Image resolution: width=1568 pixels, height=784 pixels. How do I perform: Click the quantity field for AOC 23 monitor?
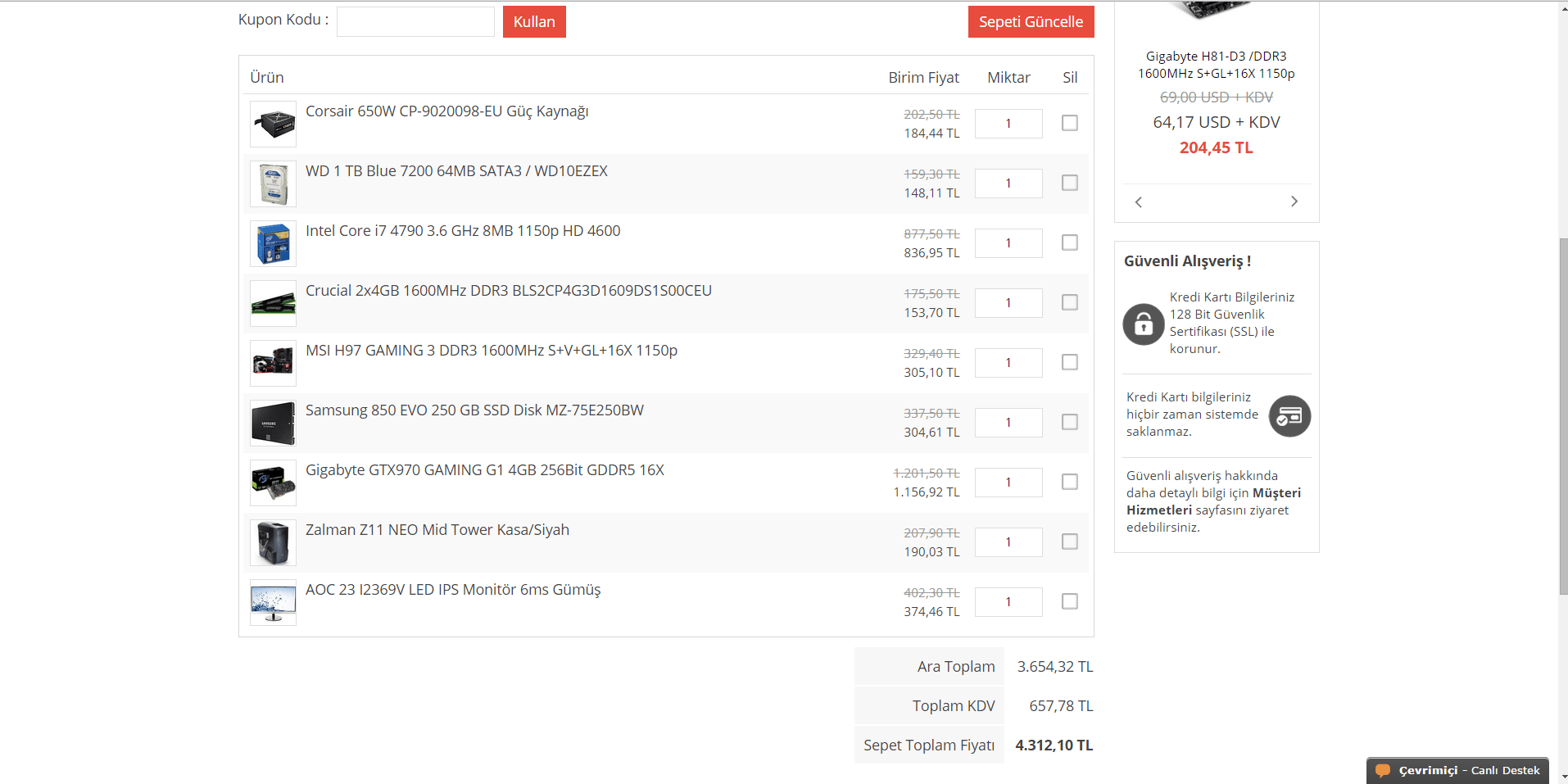1008,602
